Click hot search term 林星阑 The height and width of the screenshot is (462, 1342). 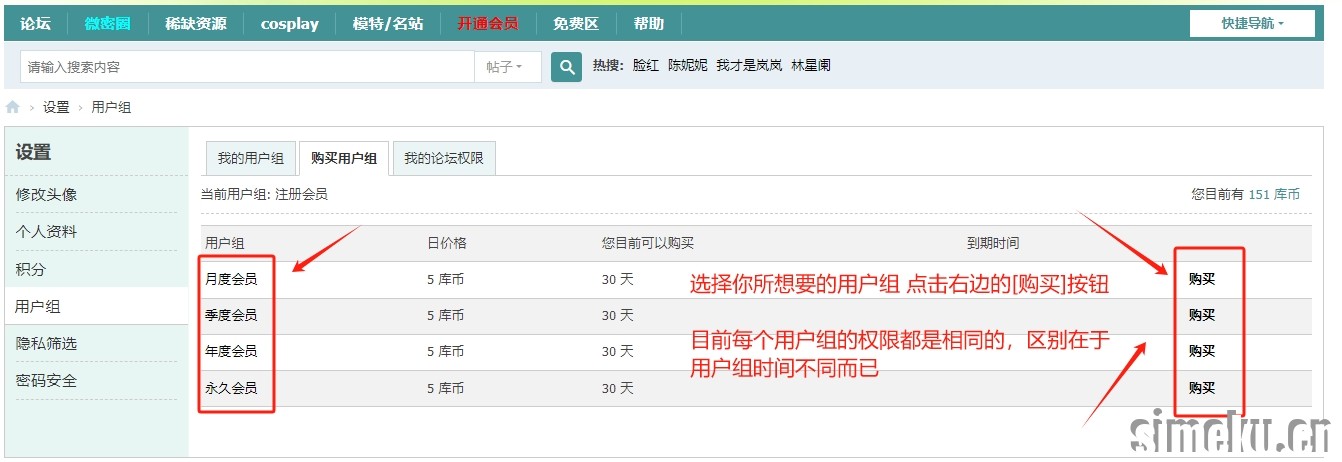[811, 65]
